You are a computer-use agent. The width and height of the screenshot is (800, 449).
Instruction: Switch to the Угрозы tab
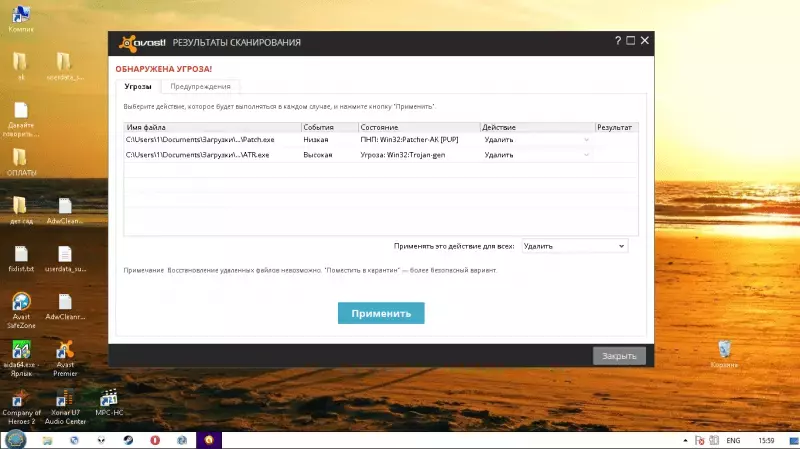138,86
